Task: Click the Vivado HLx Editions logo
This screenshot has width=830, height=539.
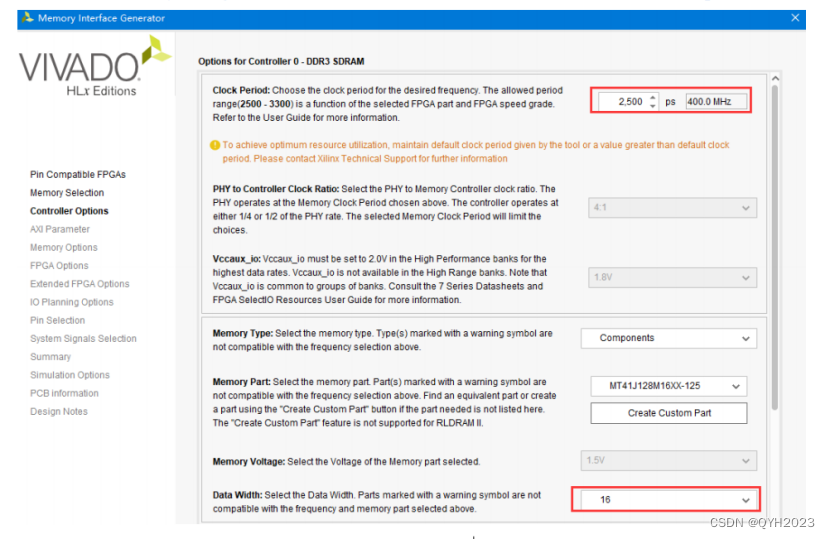Action: pyautogui.click(x=95, y=67)
